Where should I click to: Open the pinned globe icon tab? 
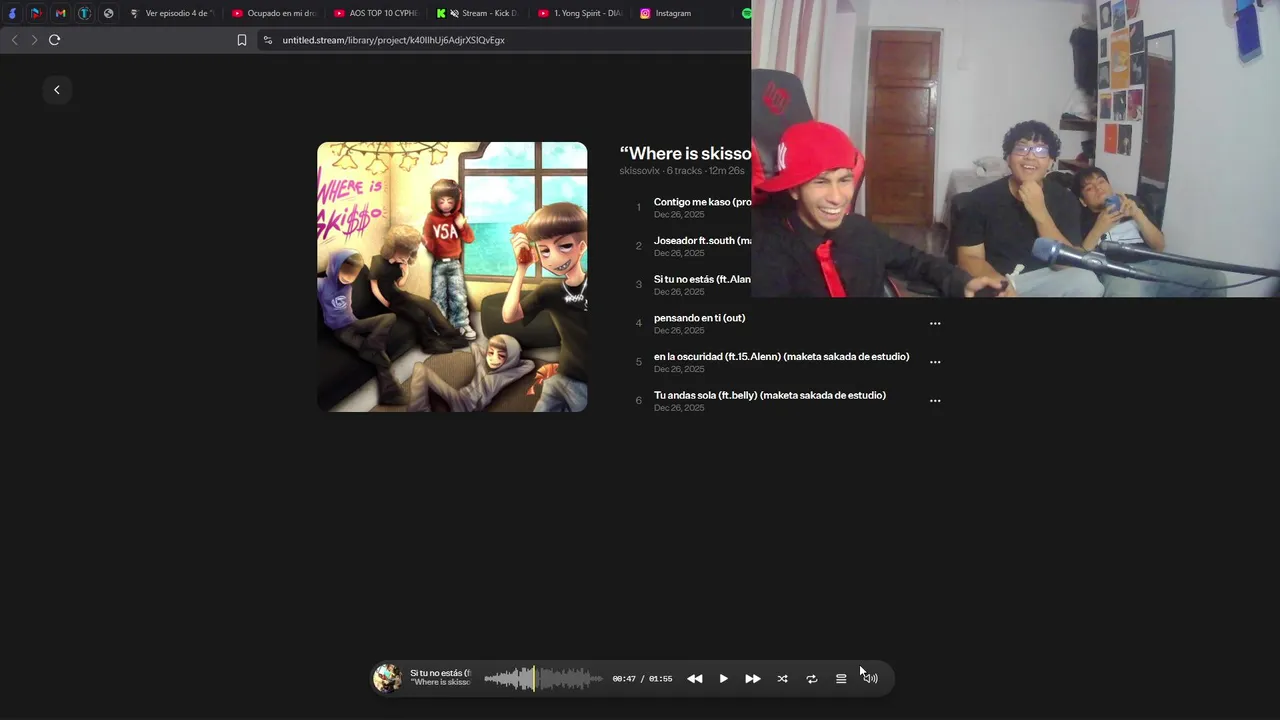(108, 13)
